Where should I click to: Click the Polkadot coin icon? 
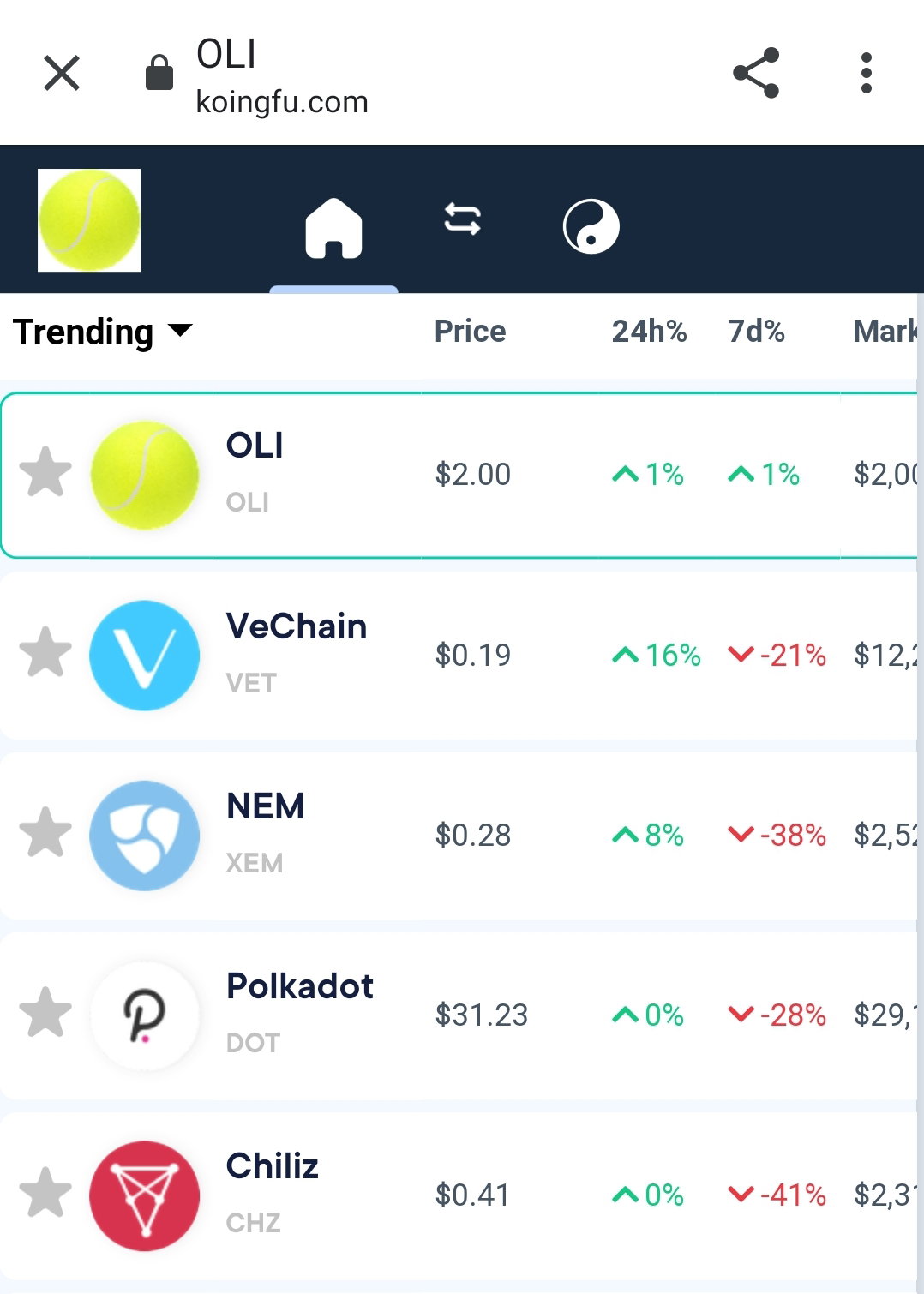tap(144, 1015)
